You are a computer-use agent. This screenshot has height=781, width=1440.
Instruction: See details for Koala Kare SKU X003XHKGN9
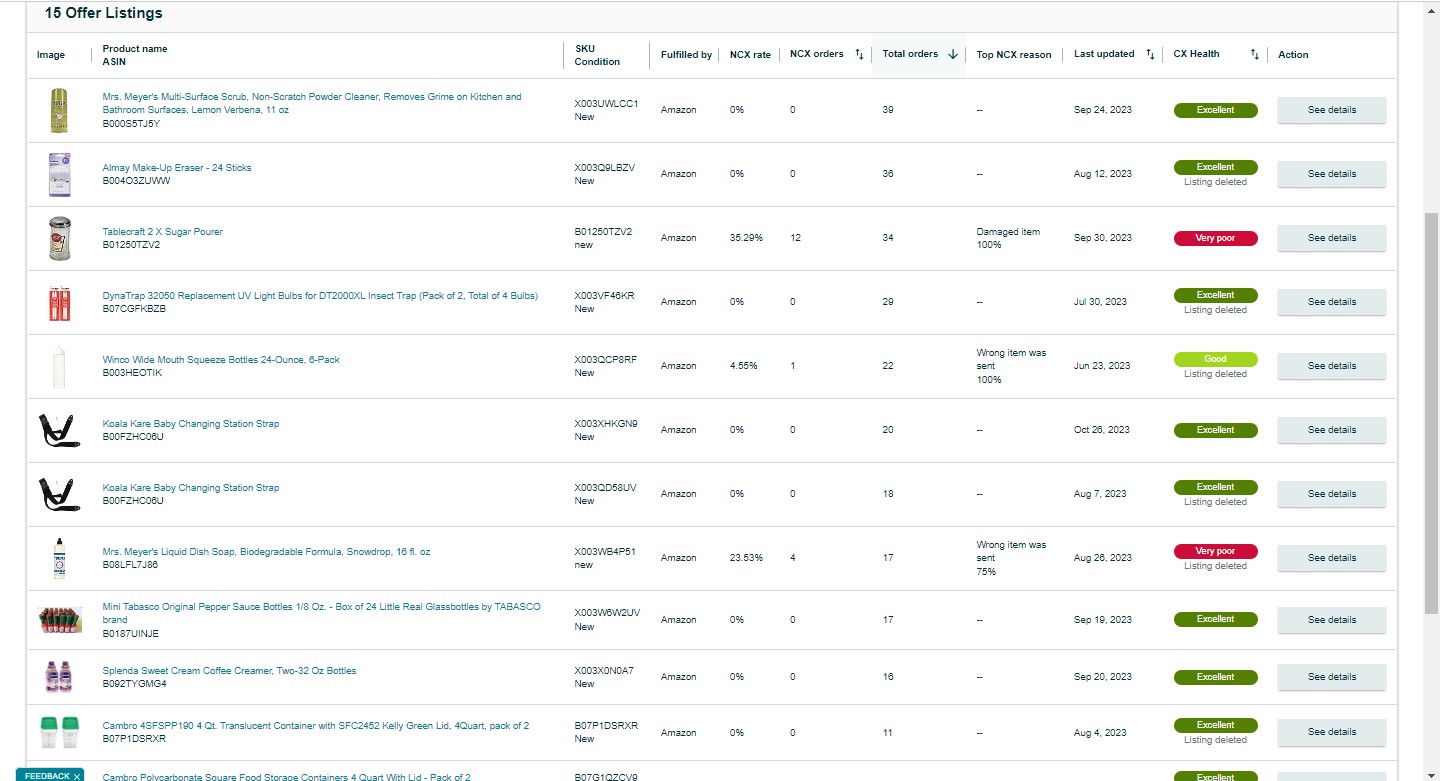(1332, 430)
